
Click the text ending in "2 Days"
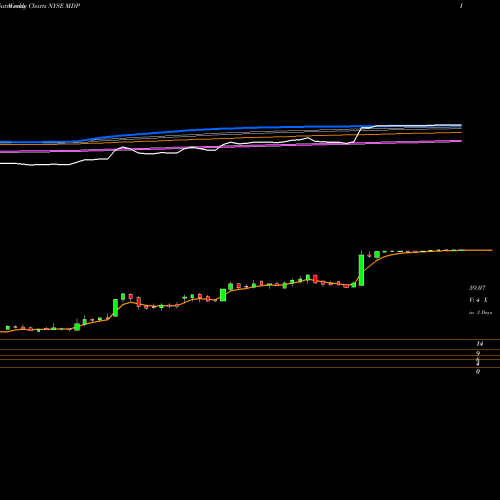pyautogui.click(x=480, y=313)
